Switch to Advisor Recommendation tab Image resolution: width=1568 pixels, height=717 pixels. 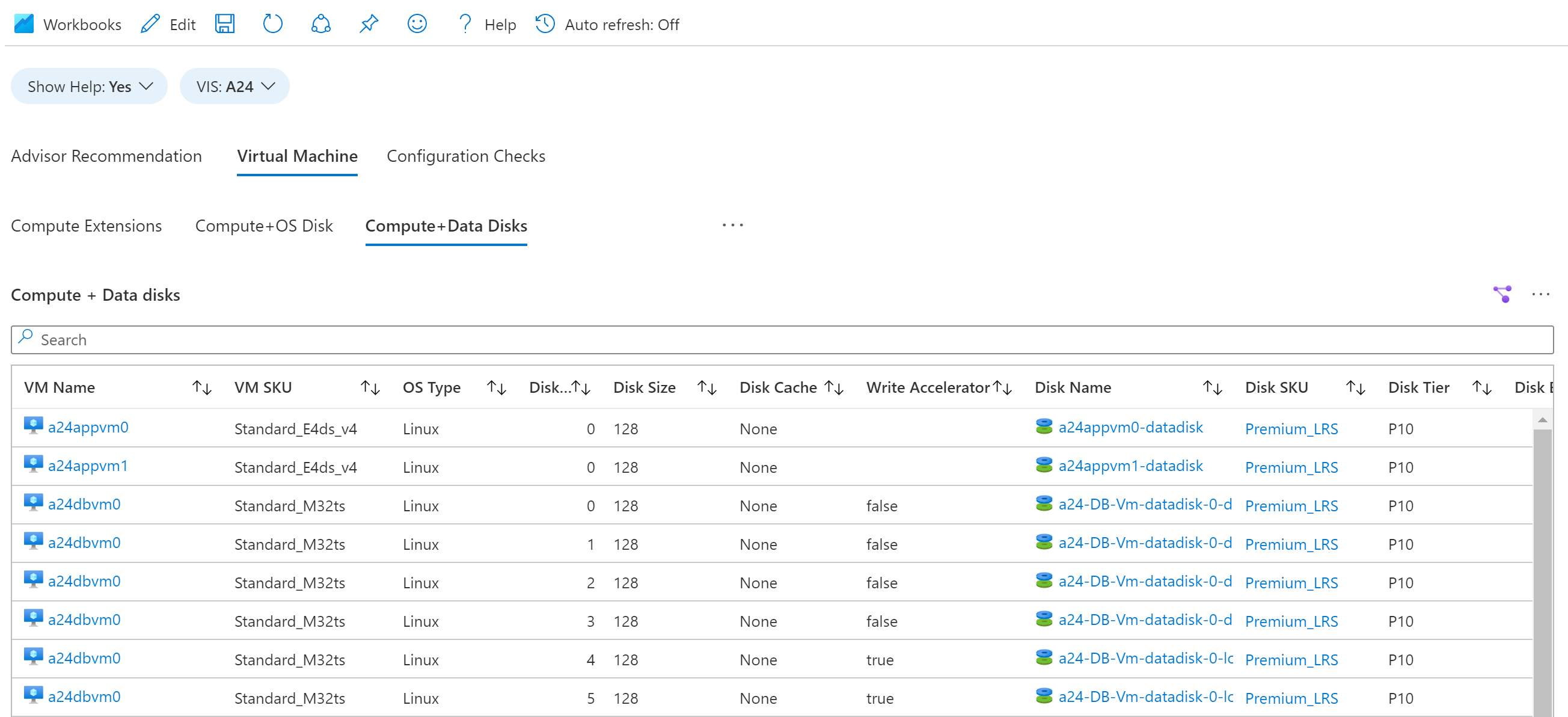(x=106, y=156)
